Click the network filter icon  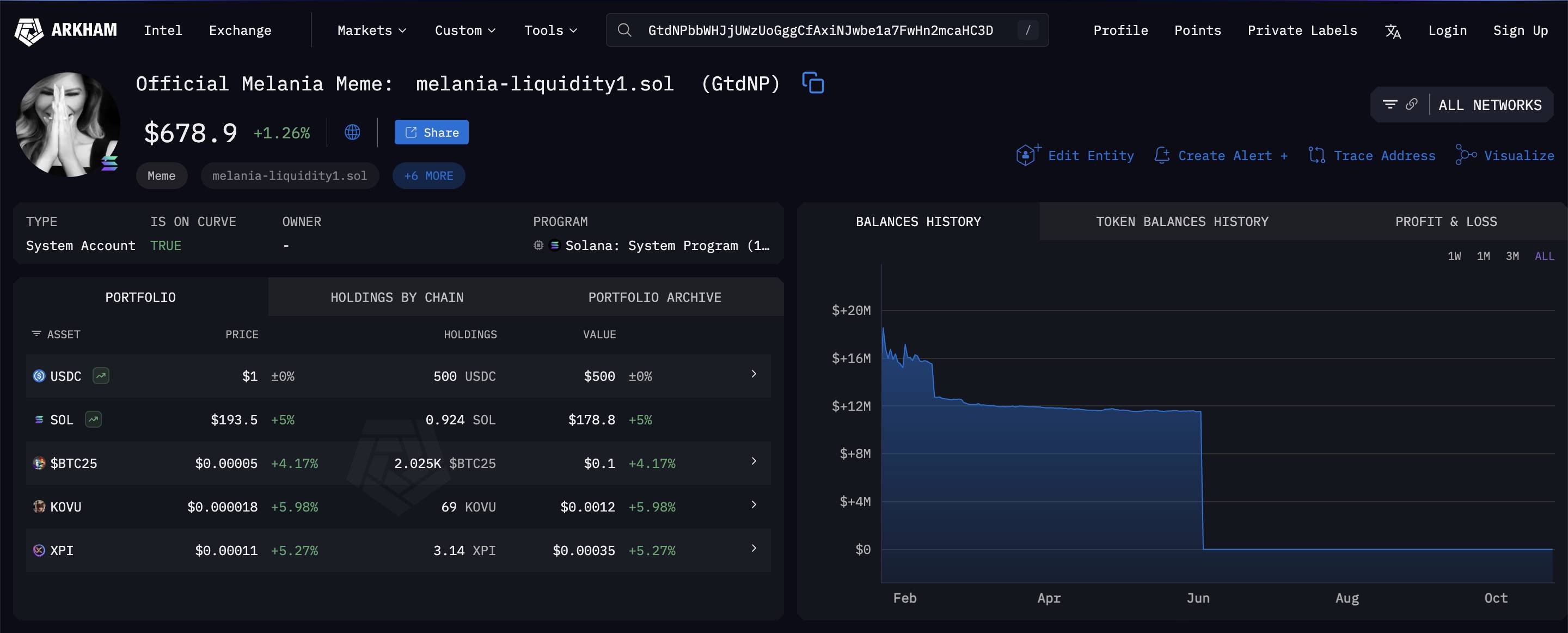pos(1389,105)
